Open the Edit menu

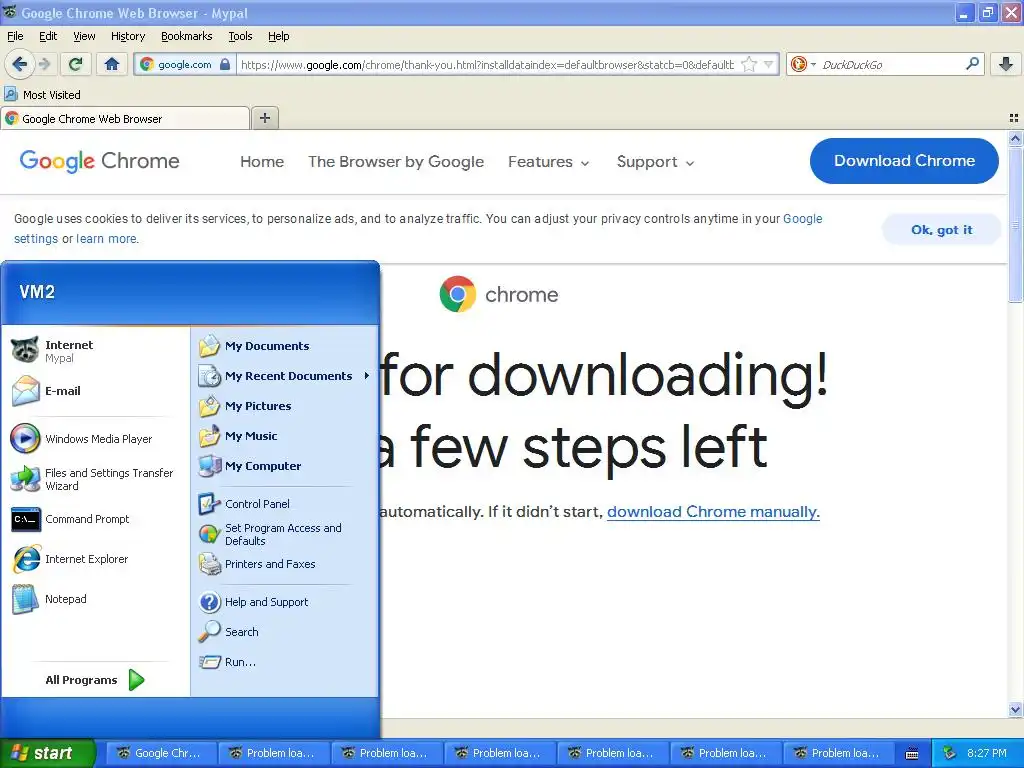click(48, 36)
